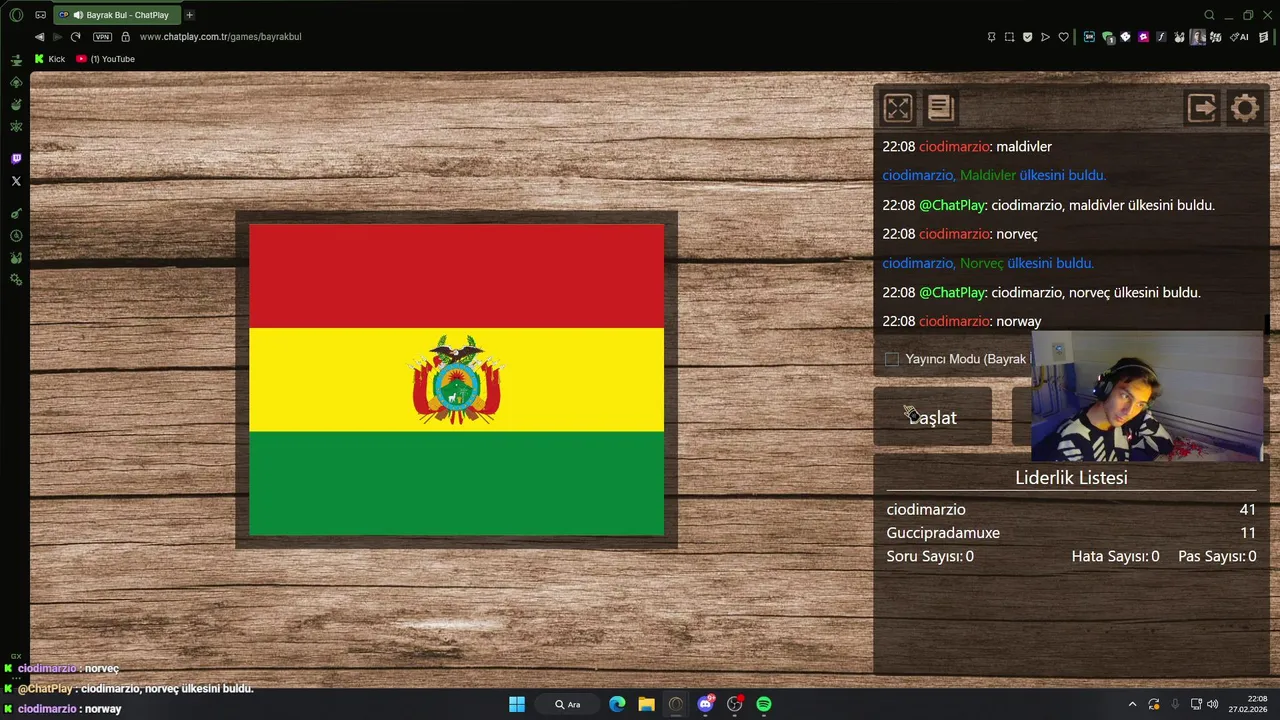Click the site security lock icon

pyautogui.click(x=125, y=37)
